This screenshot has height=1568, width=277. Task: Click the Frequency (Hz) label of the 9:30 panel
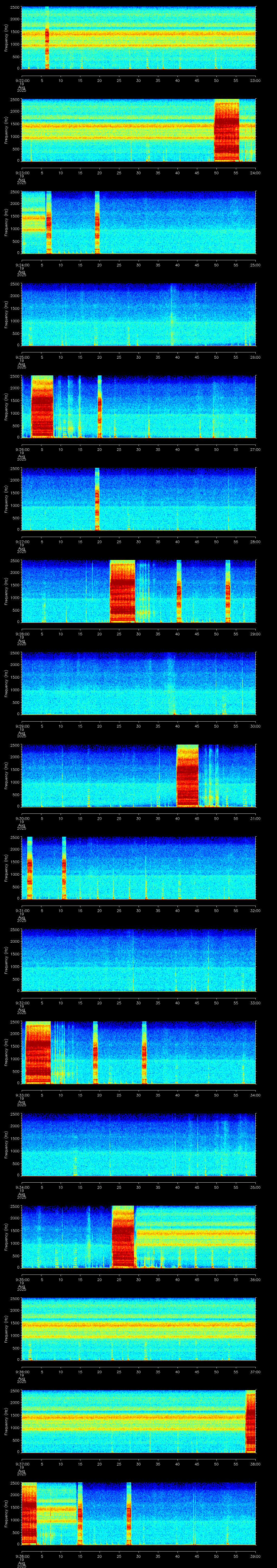[x=6, y=776]
